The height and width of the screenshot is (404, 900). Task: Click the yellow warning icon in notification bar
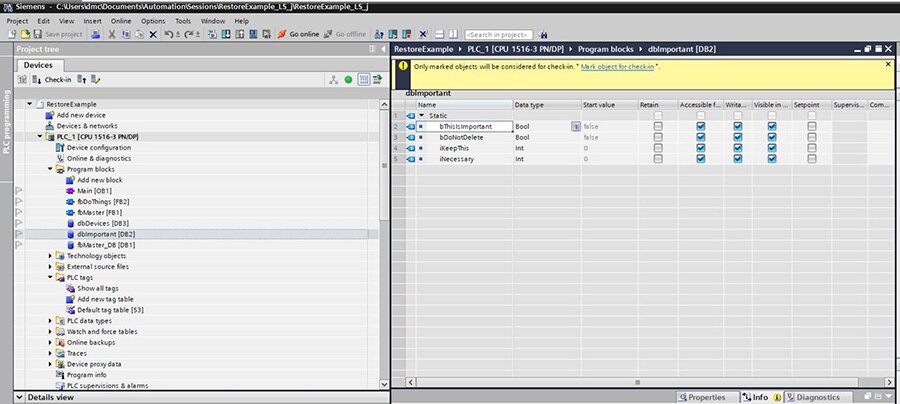[403, 65]
